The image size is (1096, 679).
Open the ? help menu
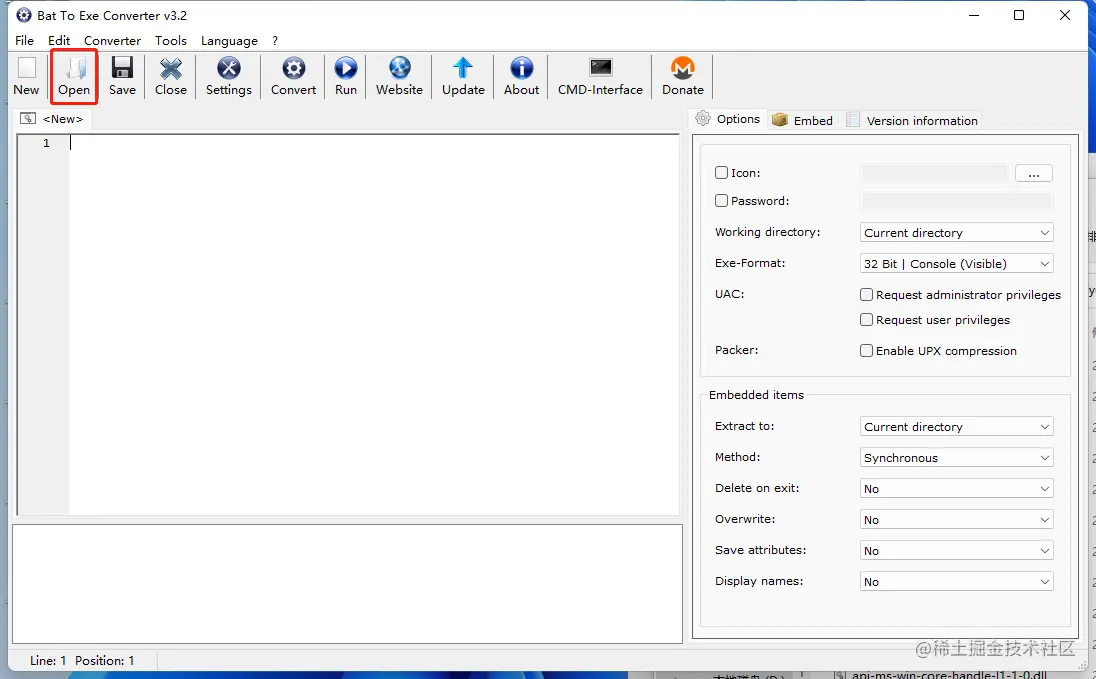275,41
